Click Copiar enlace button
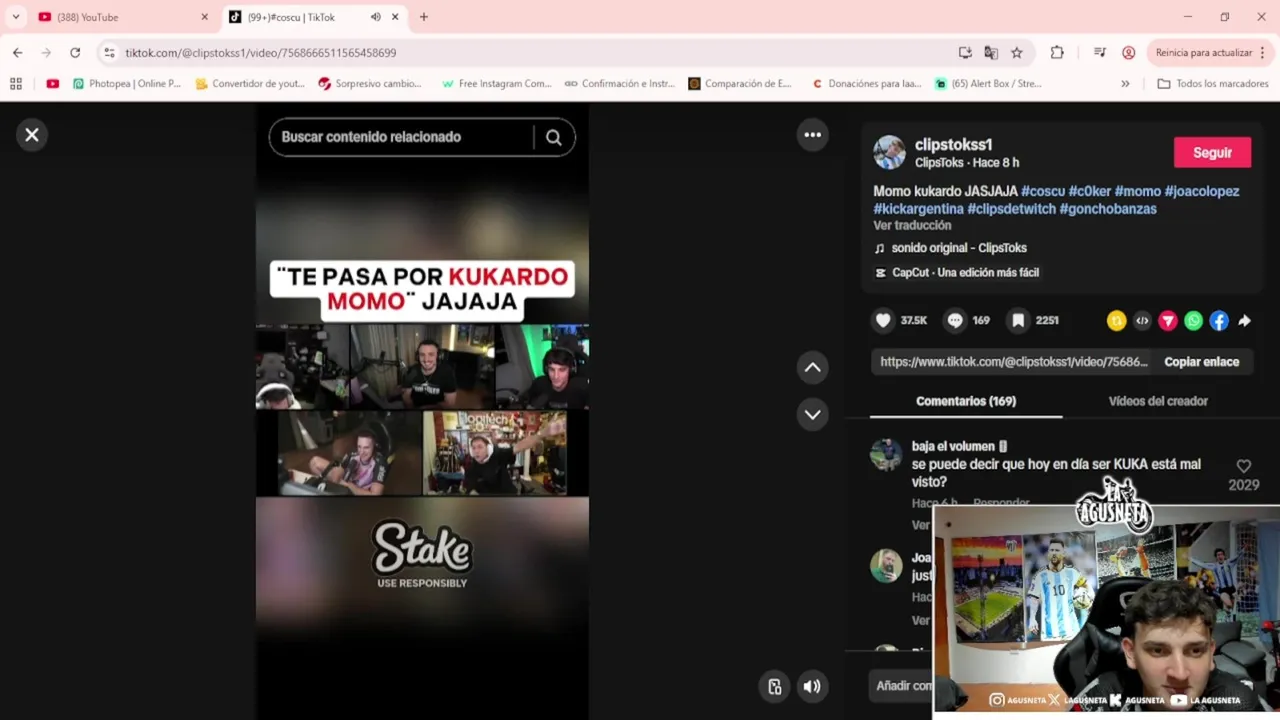This screenshot has width=1280, height=720. click(1201, 362)
